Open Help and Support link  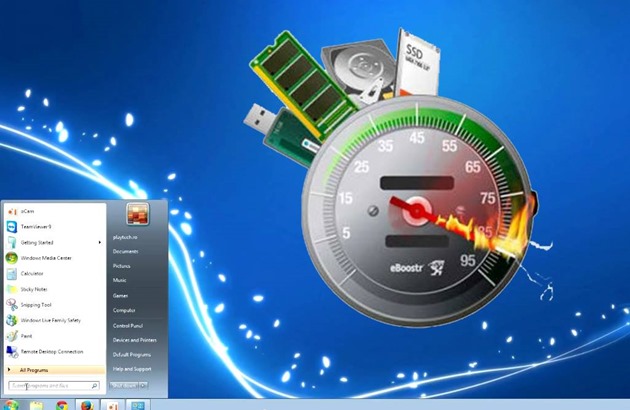coord(130,369)
